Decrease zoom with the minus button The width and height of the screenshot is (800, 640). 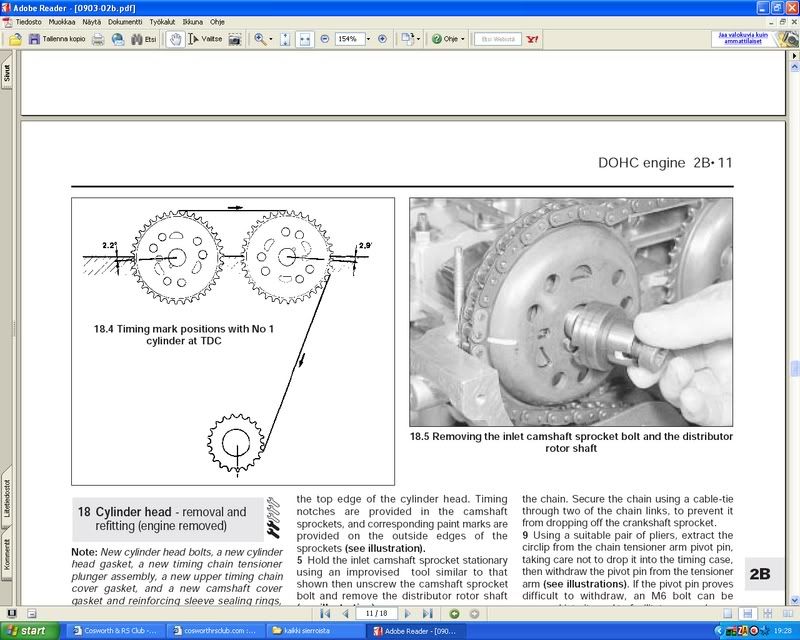coord(324,39)
